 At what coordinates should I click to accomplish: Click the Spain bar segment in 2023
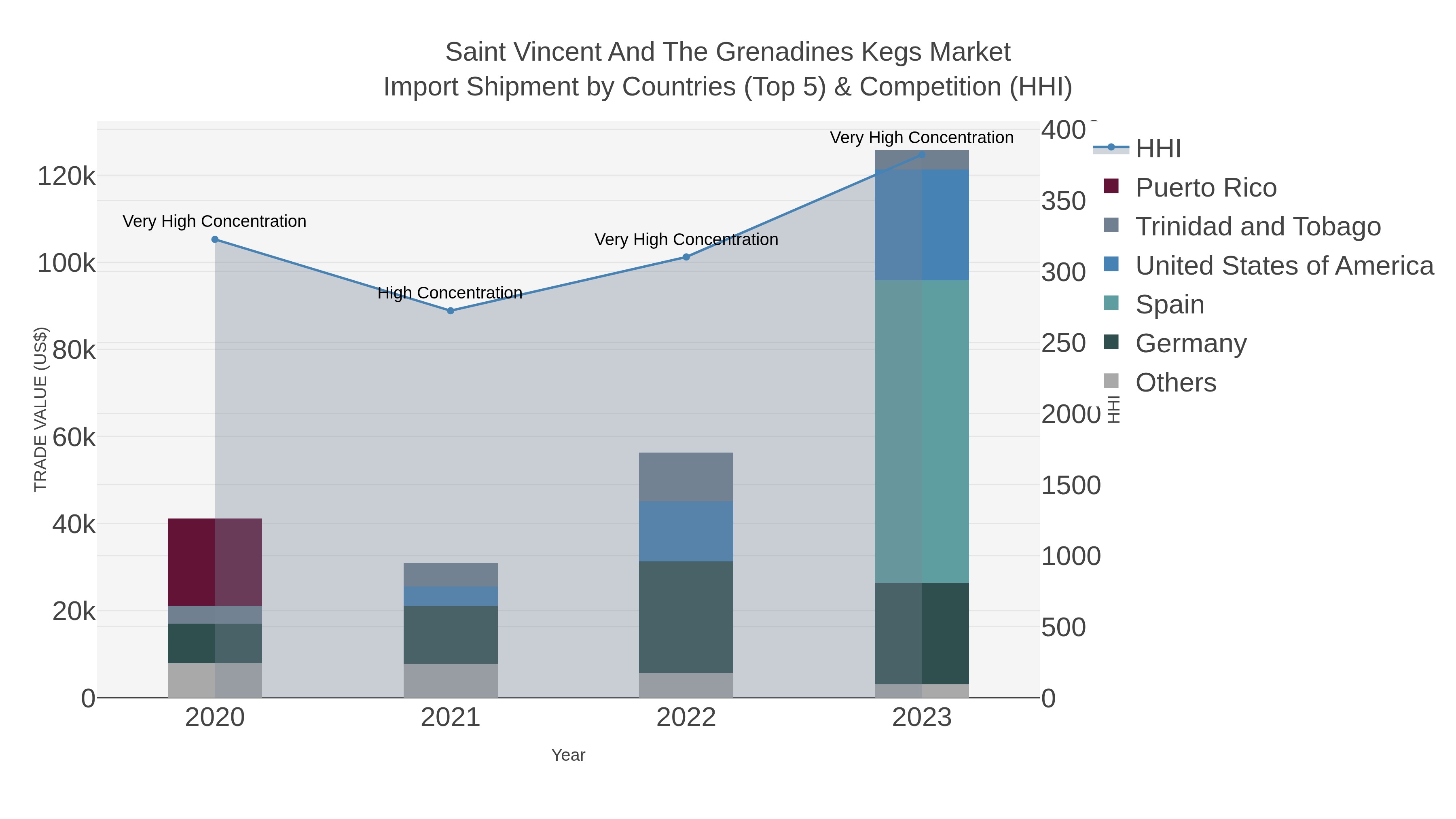pyautogui.click(x=922, y=432)
